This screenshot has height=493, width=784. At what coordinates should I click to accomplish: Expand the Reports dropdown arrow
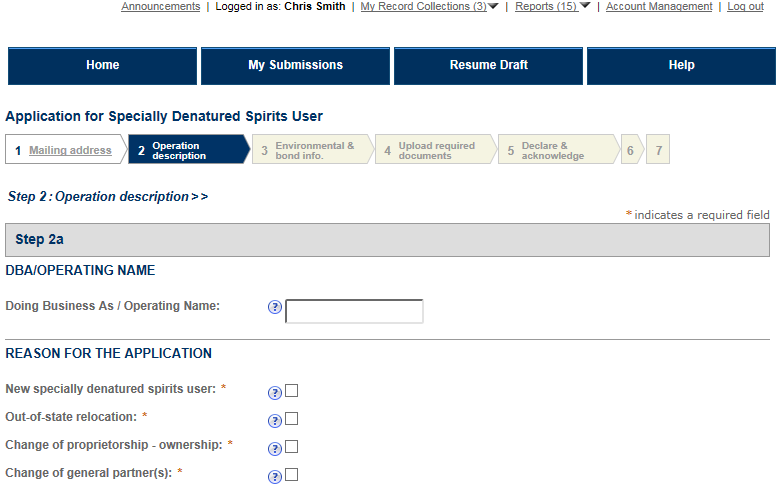[585, 6]
